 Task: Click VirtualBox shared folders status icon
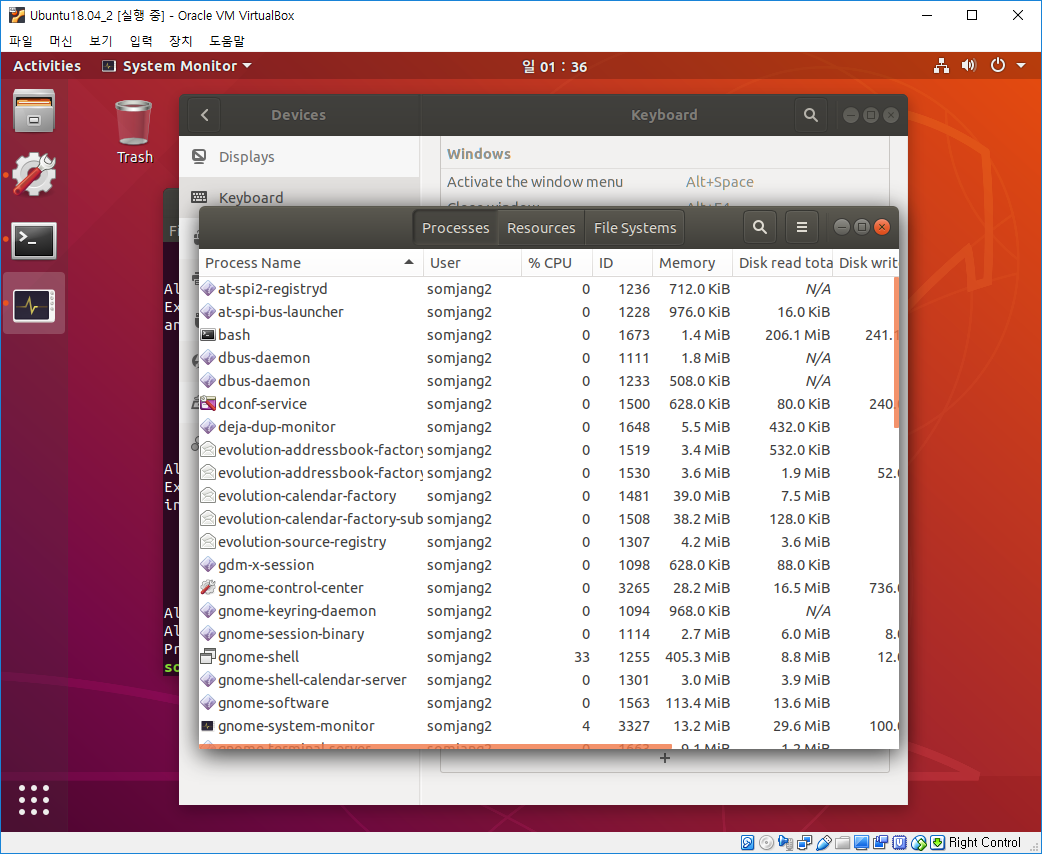point(843,843)
